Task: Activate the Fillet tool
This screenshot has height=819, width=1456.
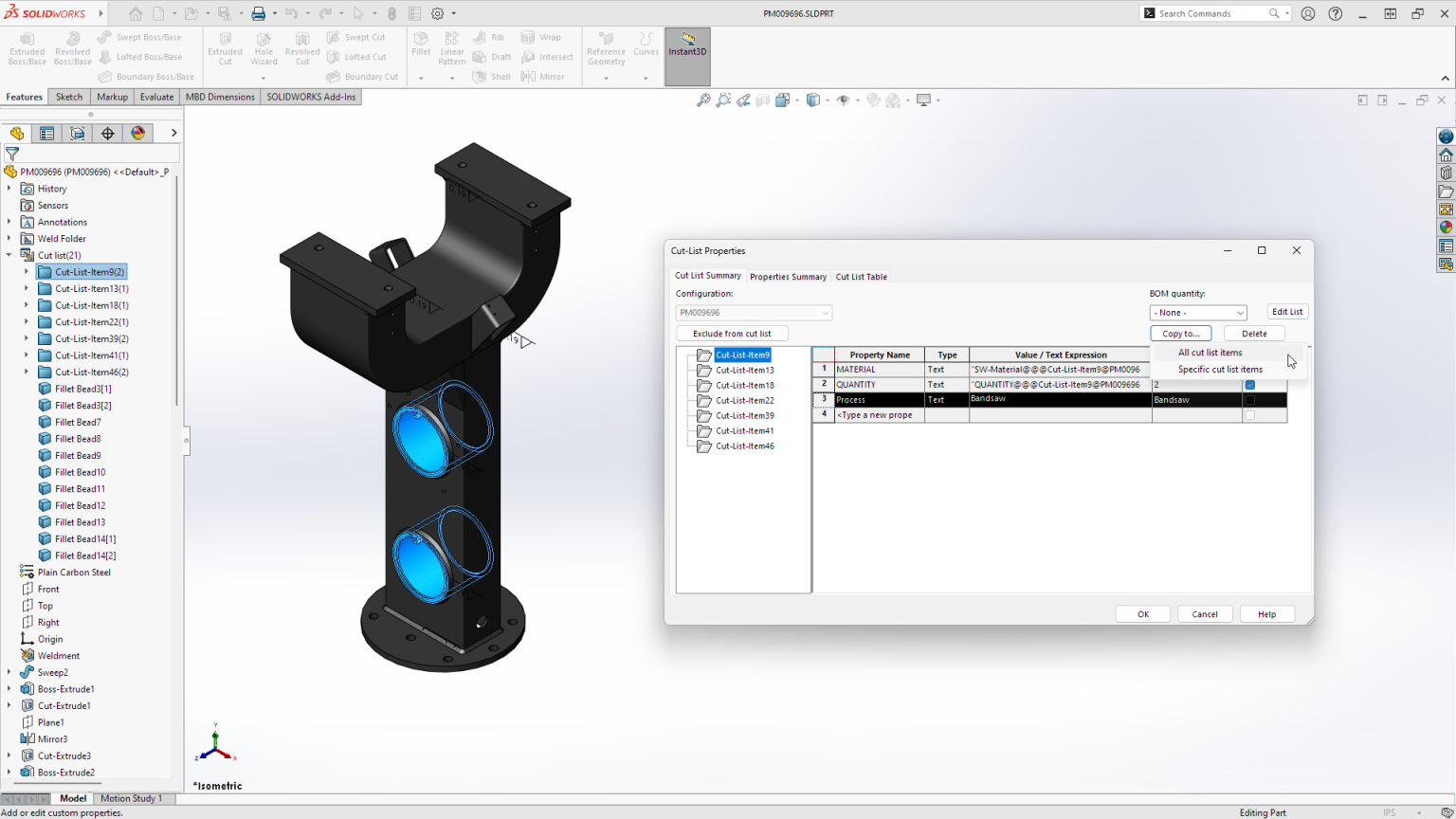Action: (421, 47)
